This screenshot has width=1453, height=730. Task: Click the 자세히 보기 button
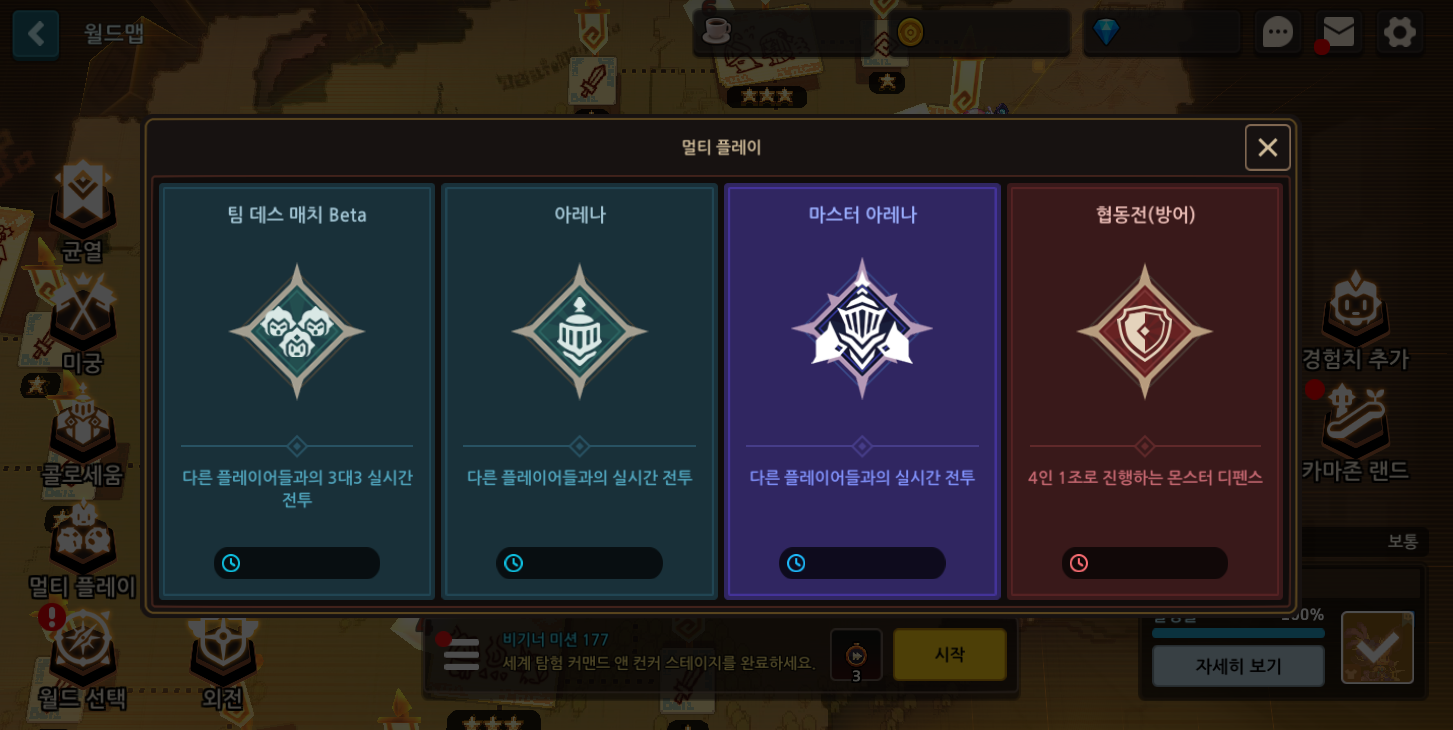coord(1238,665)
